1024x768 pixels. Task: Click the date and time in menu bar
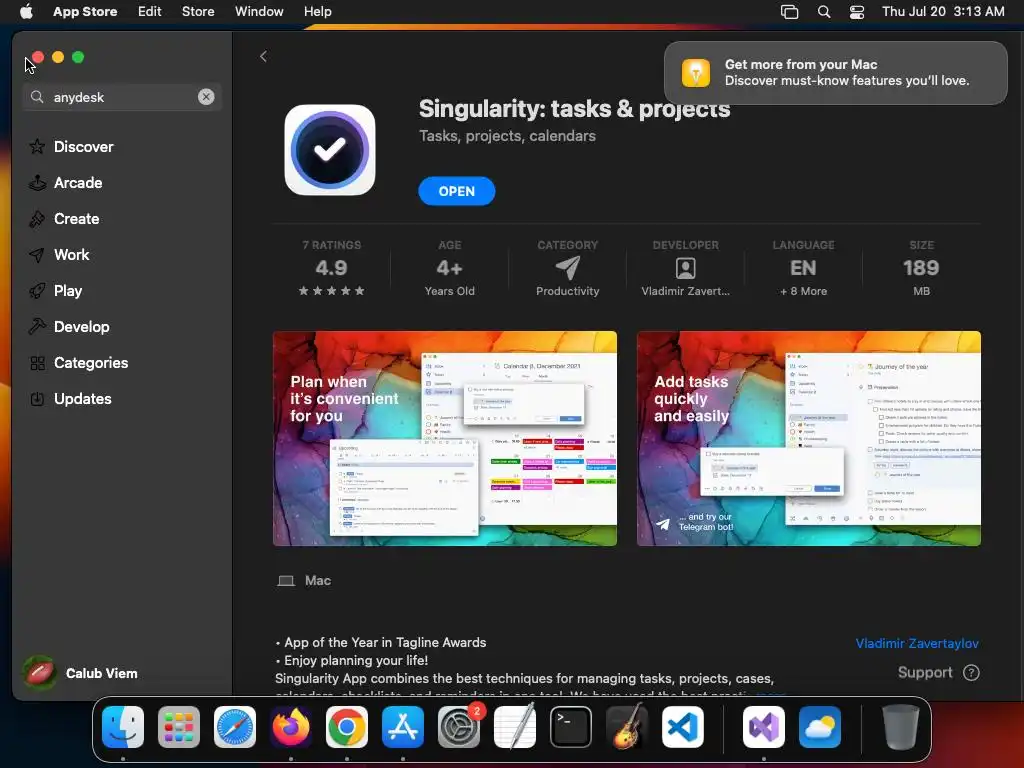click(x=943, y=11)
